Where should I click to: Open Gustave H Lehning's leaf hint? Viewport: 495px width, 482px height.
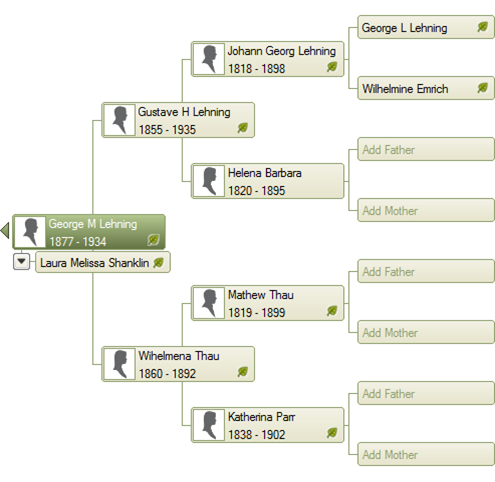pos(242,128)
